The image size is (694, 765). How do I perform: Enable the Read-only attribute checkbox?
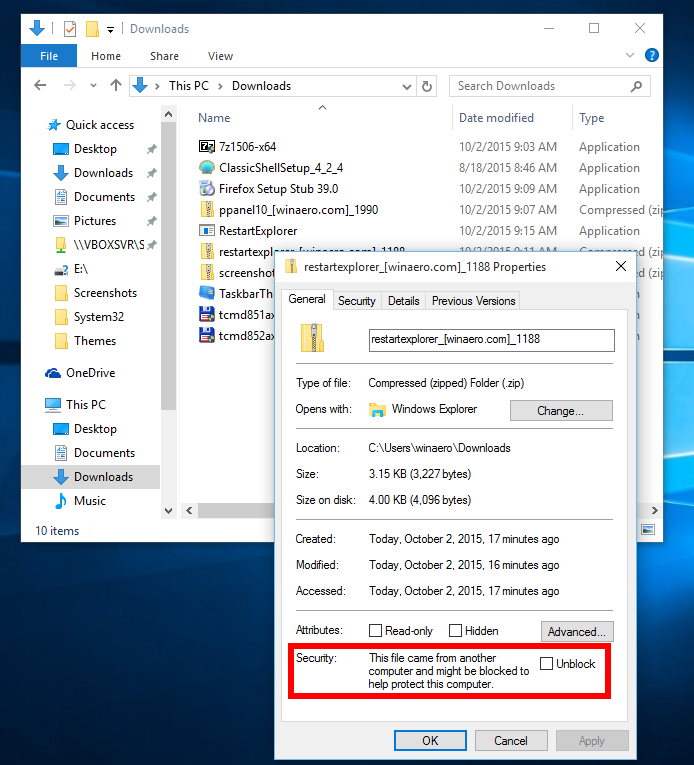tap(376, 631)
